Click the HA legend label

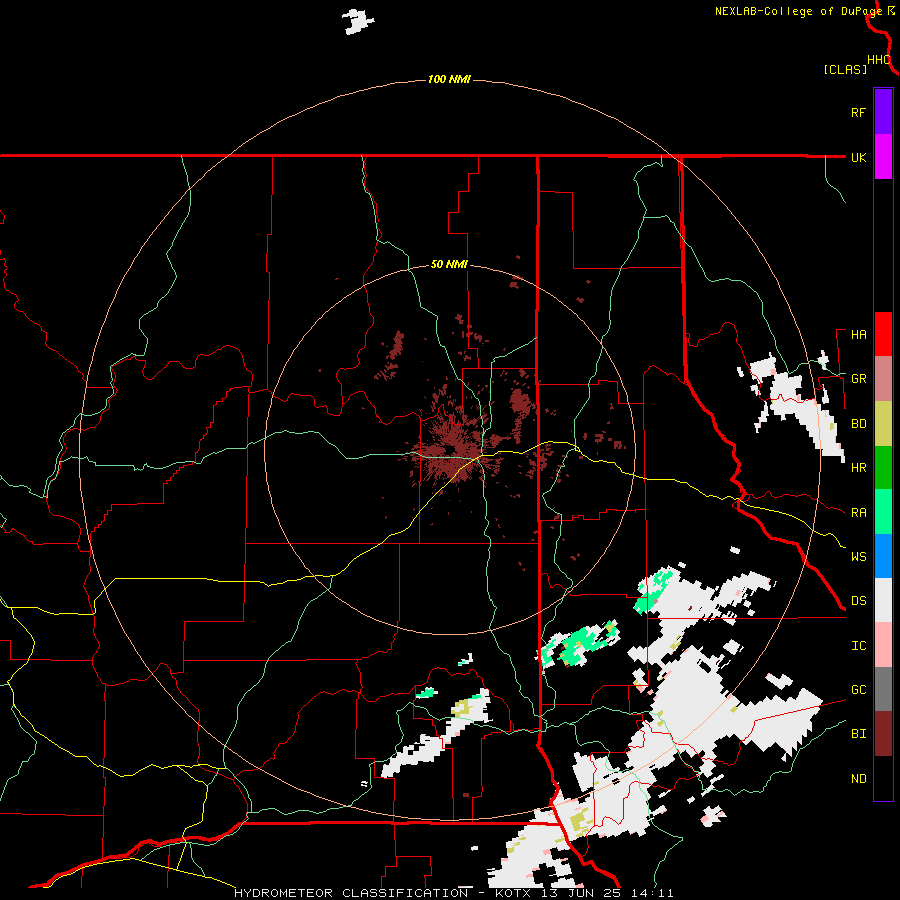tap(858, 335)
